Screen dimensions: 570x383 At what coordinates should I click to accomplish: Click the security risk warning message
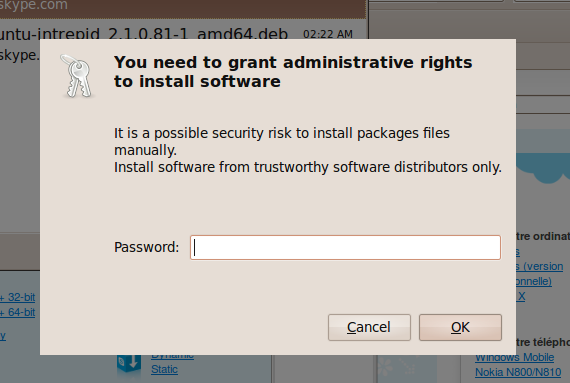[308, 150]
